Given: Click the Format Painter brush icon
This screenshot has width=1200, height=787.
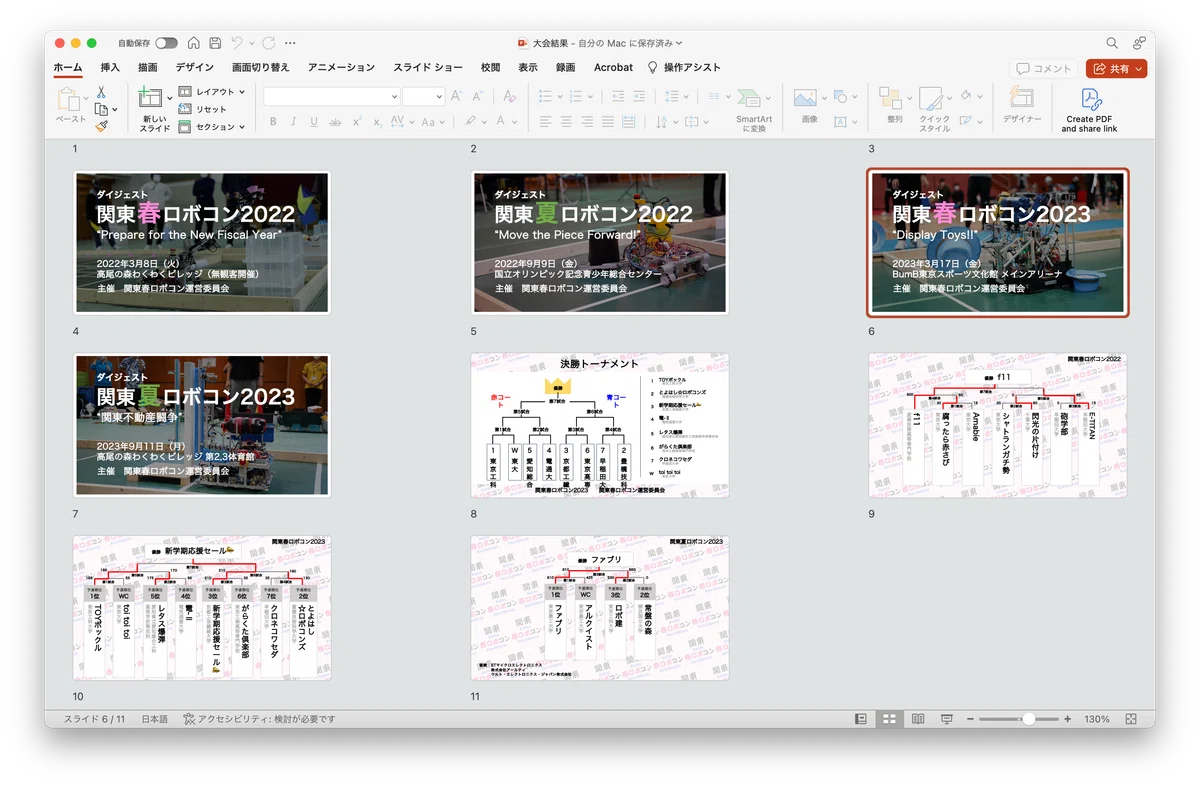Looking at the screenshot, I should 101,127.
